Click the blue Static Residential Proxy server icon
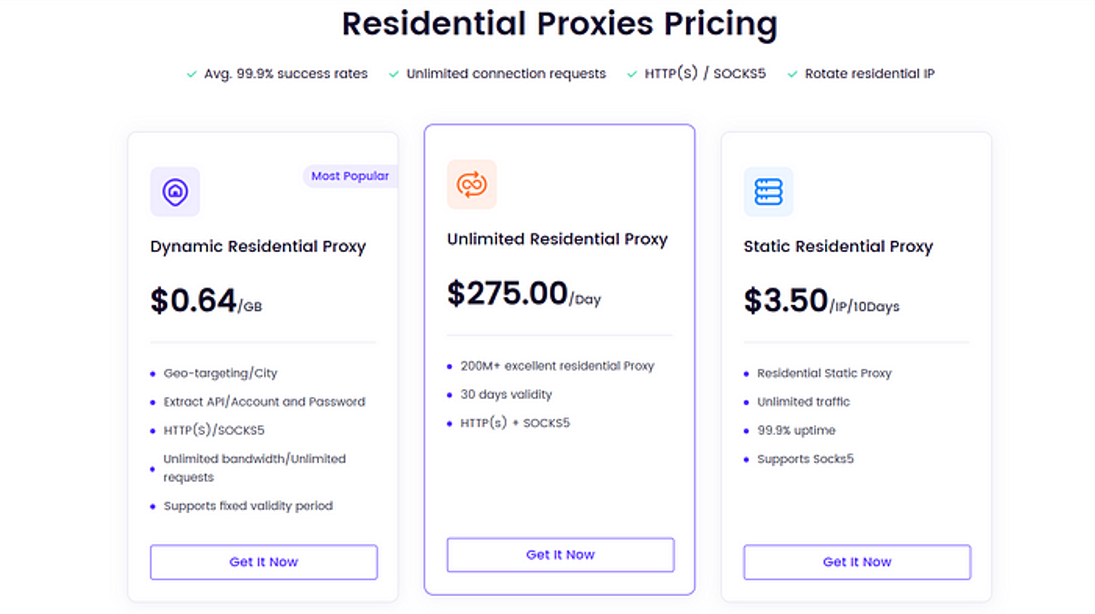The image size is (1095, 614). [768, 191]
